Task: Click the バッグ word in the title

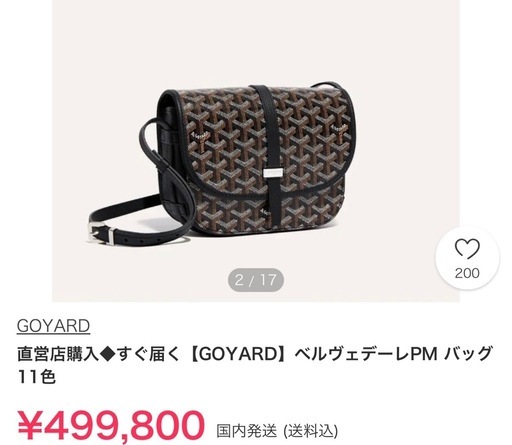Action: [469, 354]
